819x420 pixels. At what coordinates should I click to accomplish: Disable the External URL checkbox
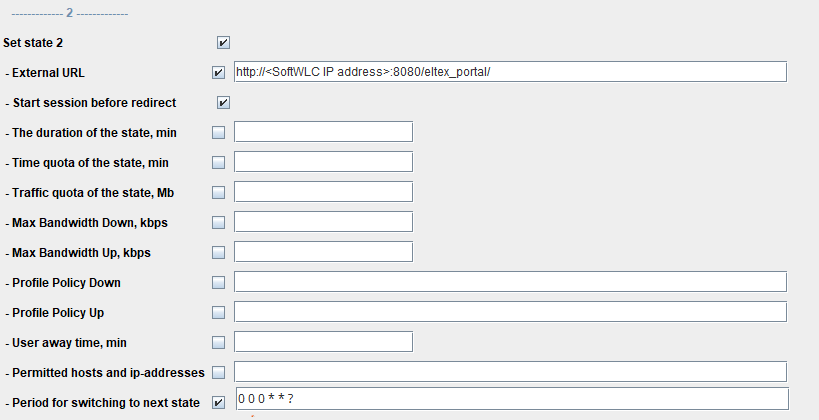pos(219,73)
